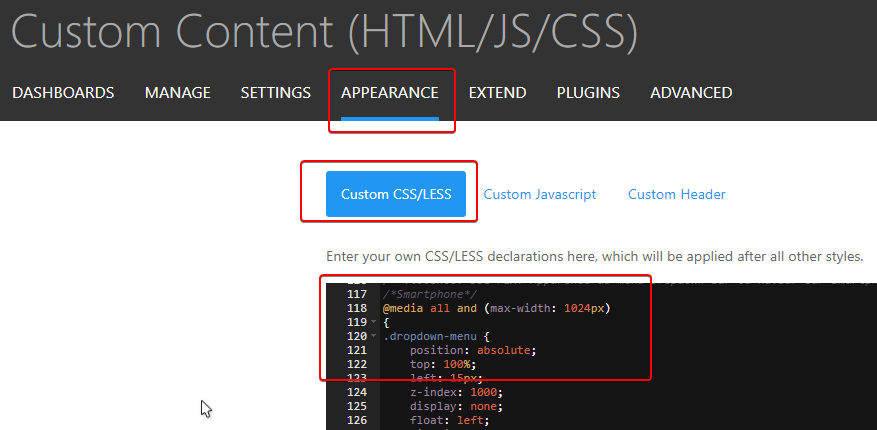
Task: Select the APPEARANCE menu tab
Action: coord(389,93)
